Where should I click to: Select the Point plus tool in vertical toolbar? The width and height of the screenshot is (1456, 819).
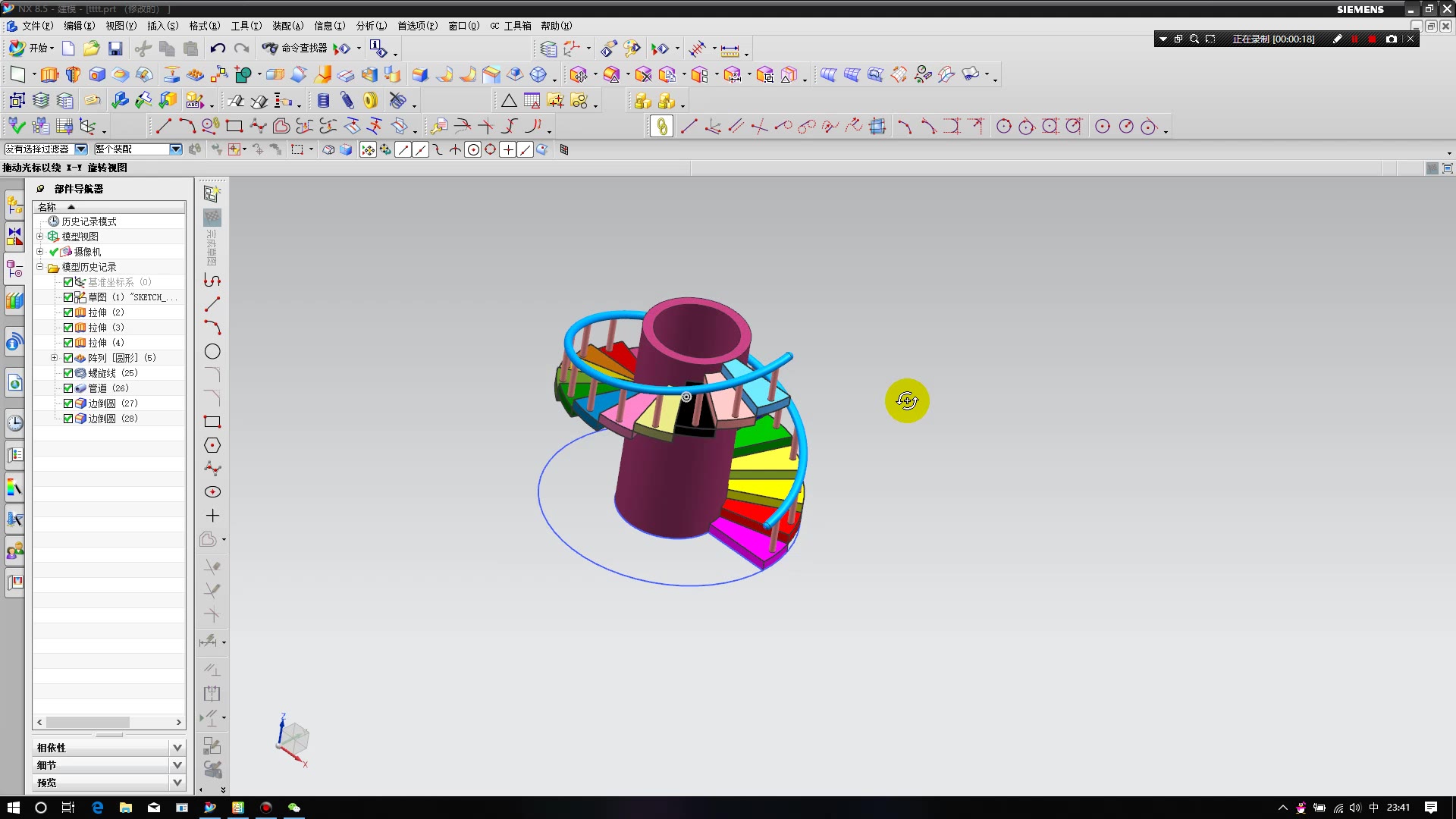tap(212, 516)
